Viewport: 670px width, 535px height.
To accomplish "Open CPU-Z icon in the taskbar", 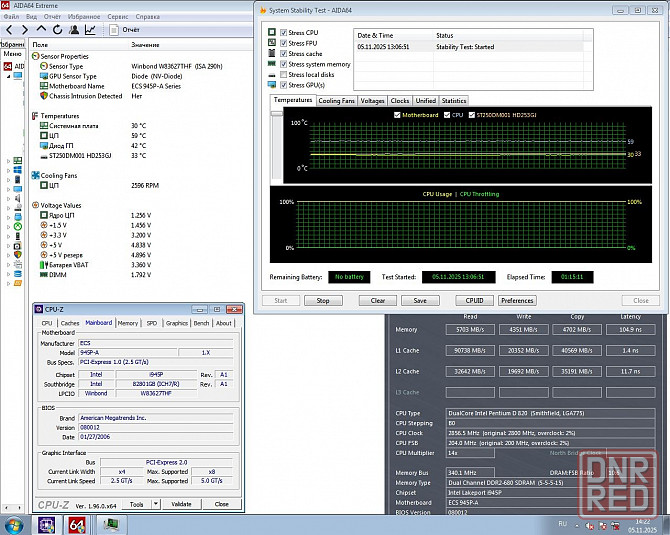I will point(46,524).
